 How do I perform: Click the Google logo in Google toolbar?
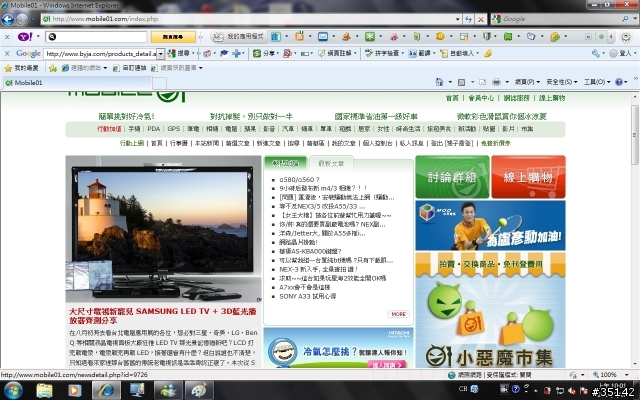[28, 53]
